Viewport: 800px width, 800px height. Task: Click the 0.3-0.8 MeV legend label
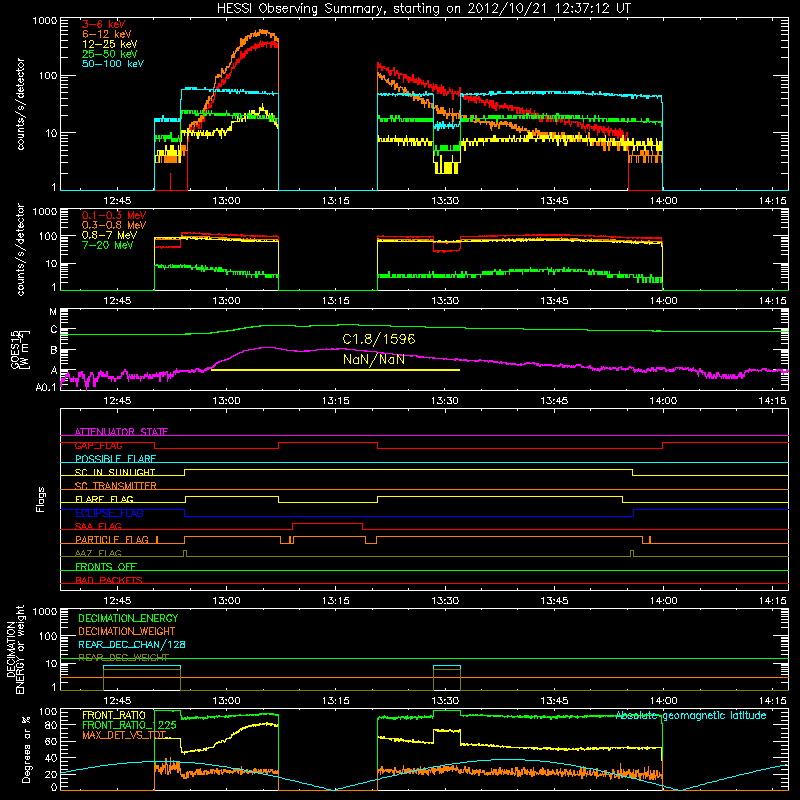(x=114, y=225)
